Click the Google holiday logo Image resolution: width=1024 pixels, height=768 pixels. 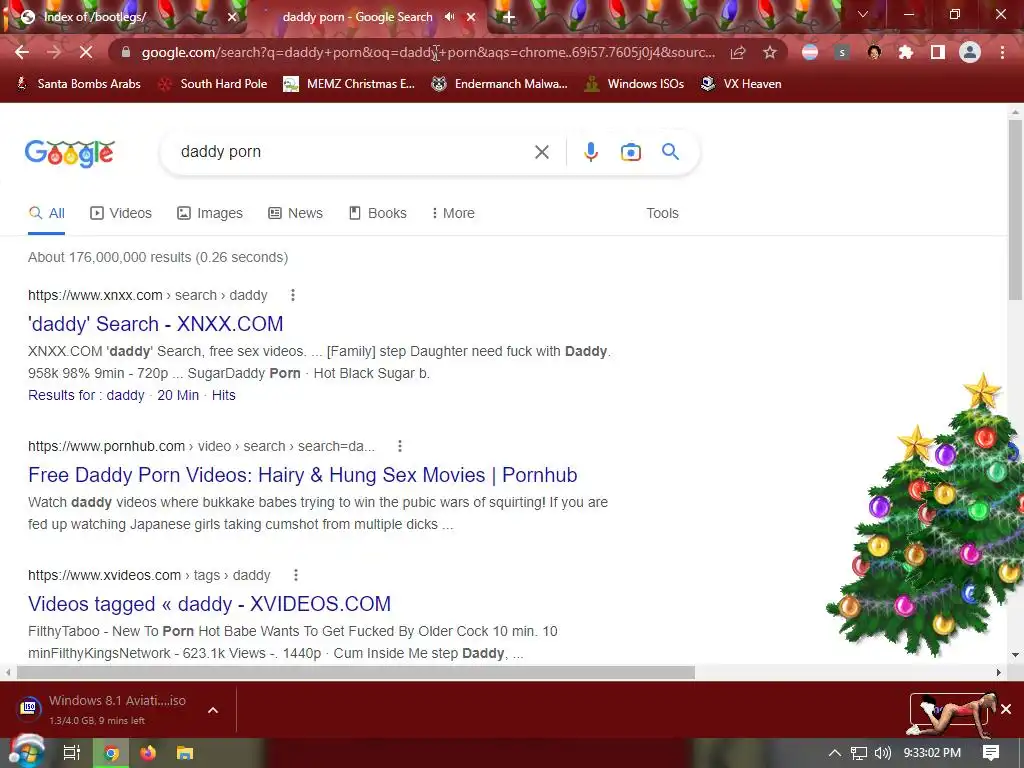(x=70, y=153)
